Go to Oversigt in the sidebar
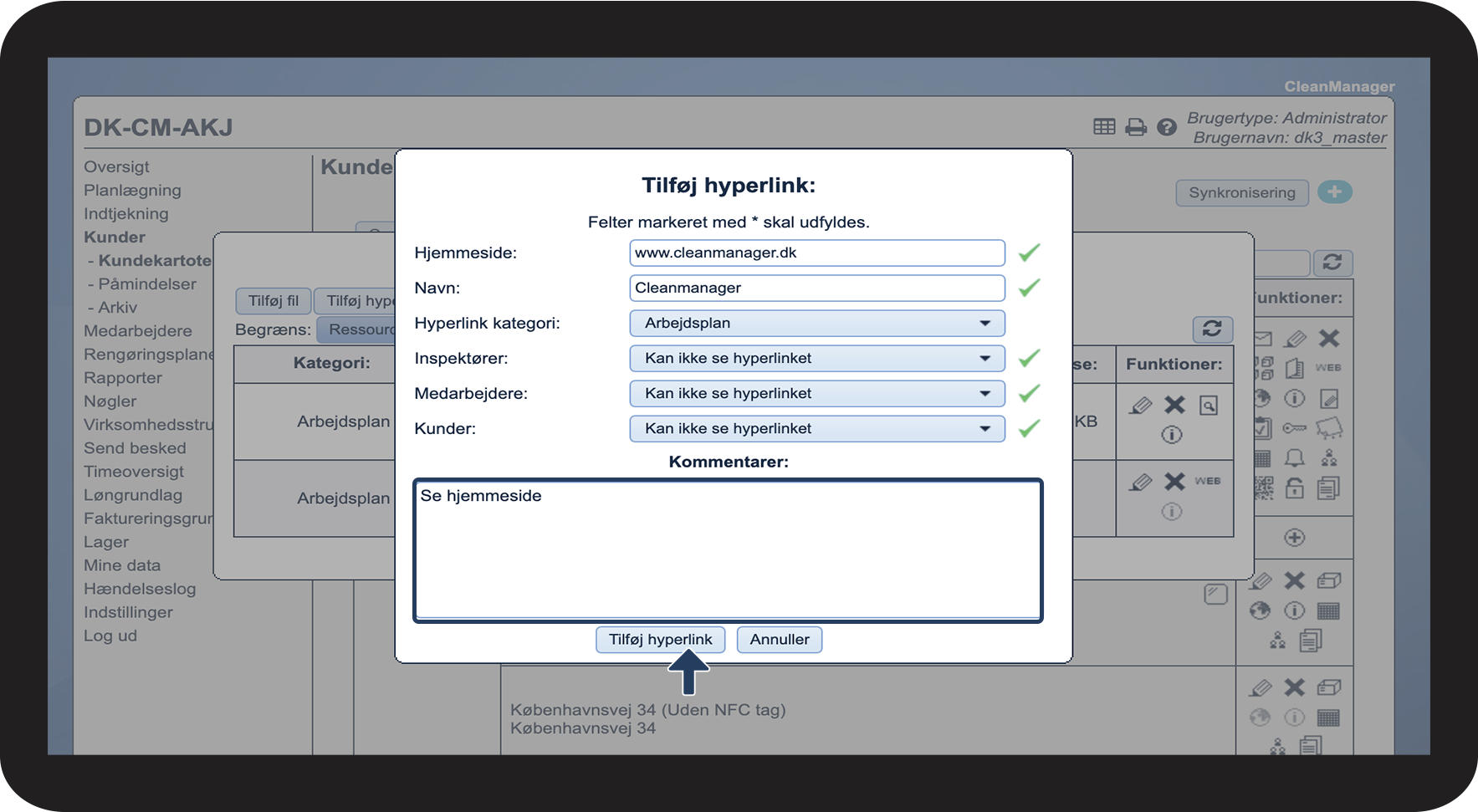Image resolution: width=1478 pixels, height=812 pixels. click(x=116, y=167)
